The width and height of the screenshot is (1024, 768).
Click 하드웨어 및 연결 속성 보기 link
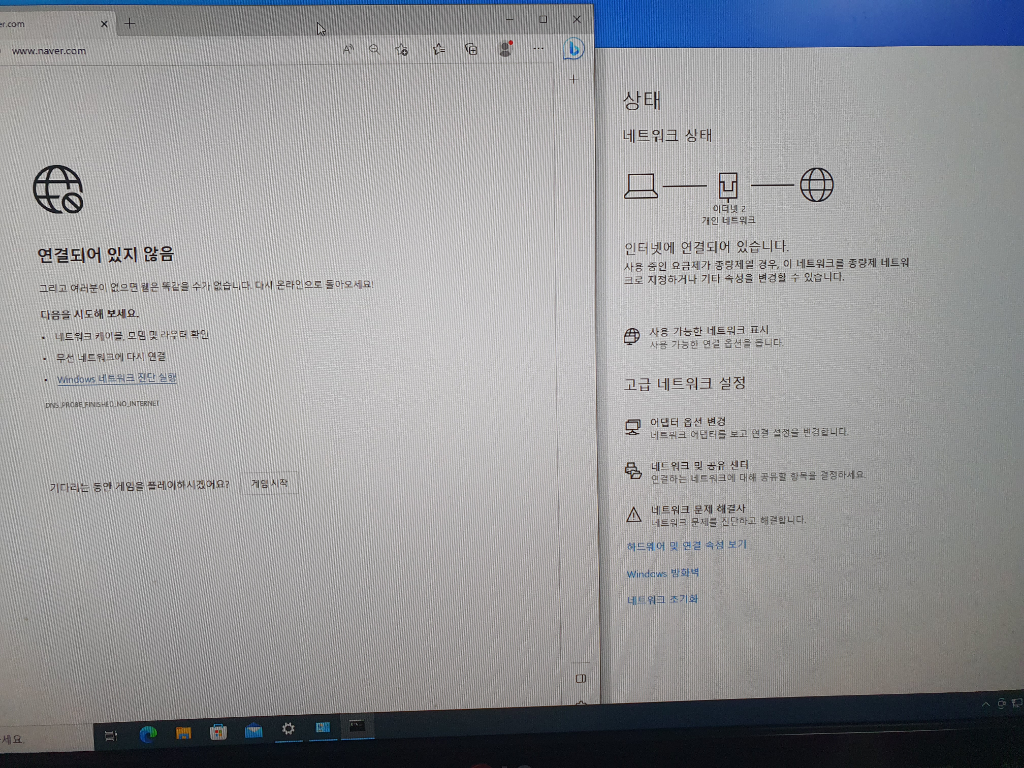686,545
